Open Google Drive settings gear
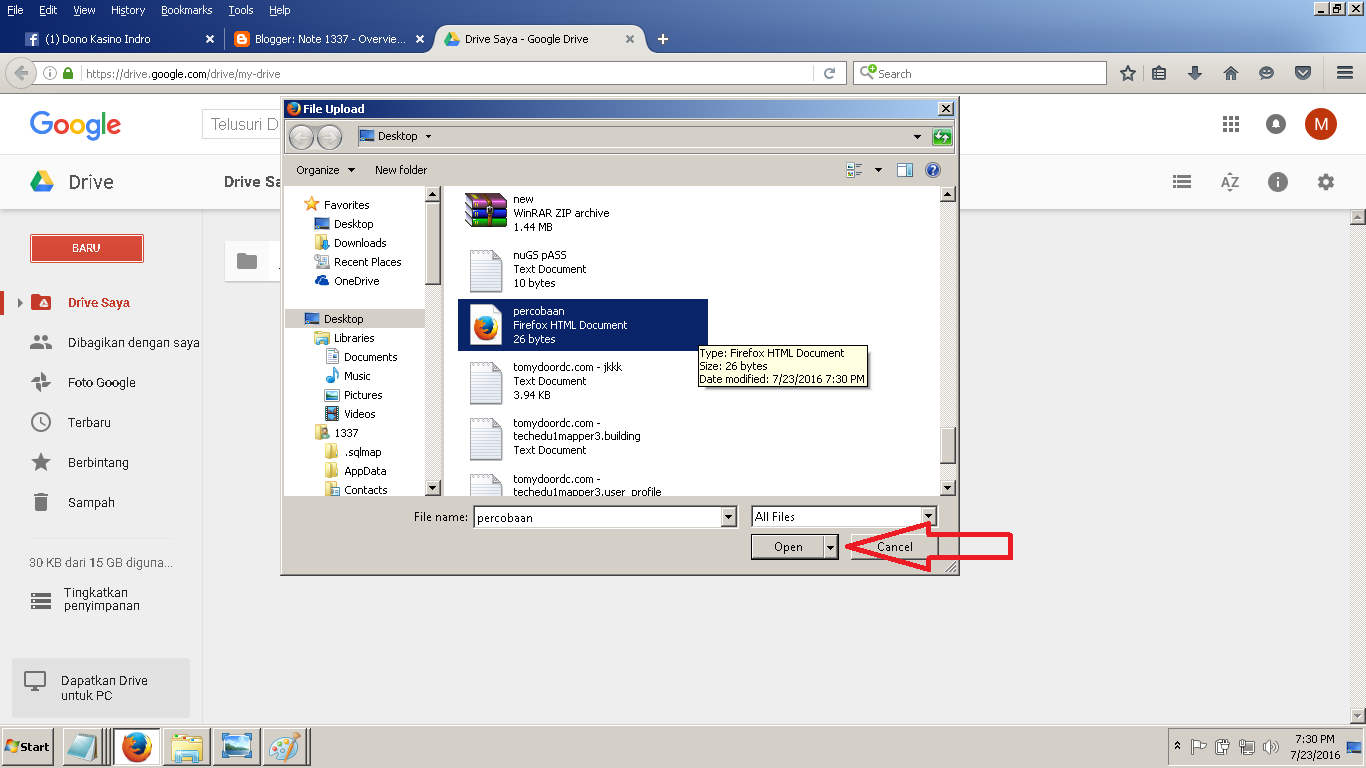 tap(1325, 181)
